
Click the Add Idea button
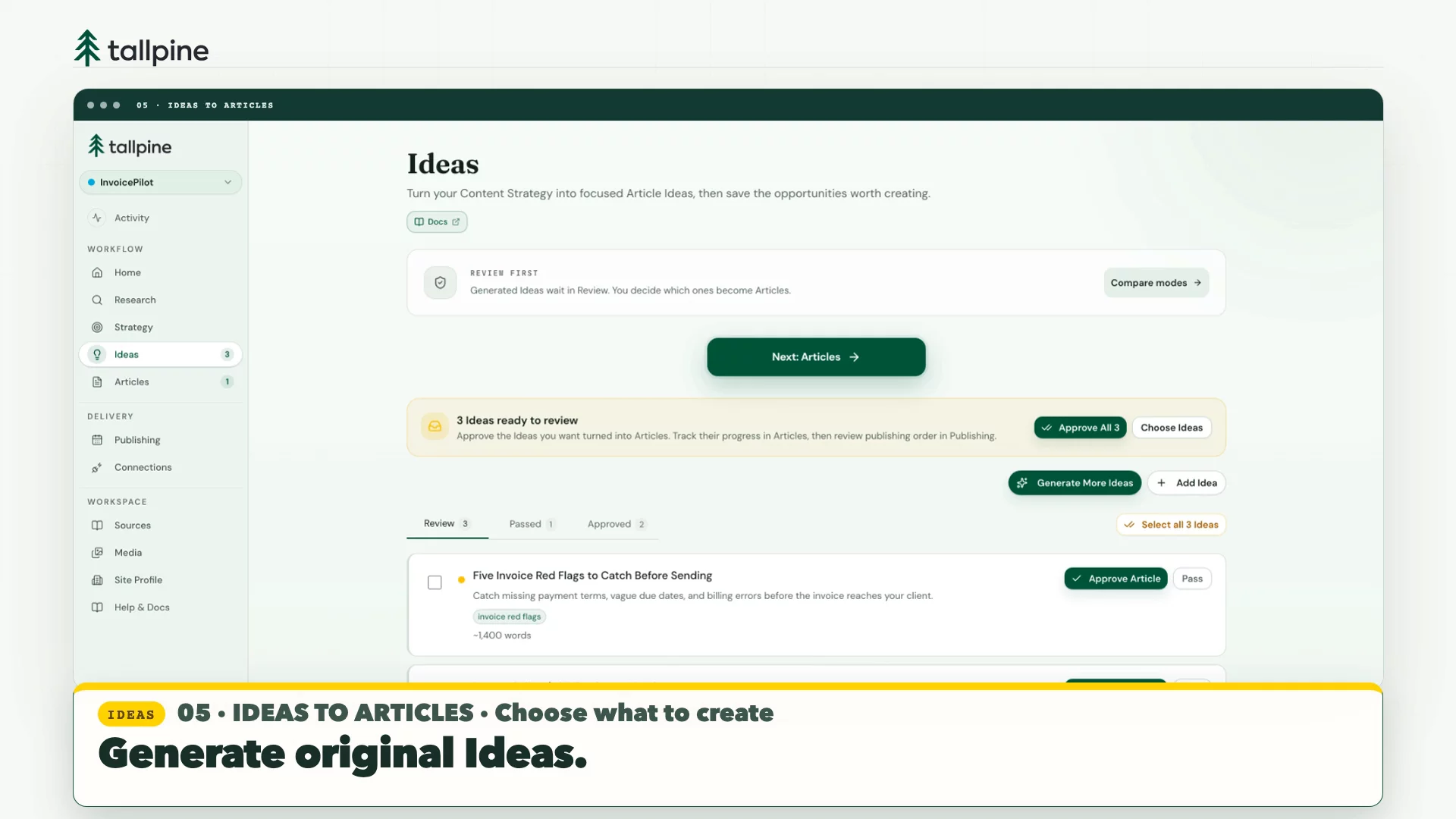click(x=1187, y=483)
